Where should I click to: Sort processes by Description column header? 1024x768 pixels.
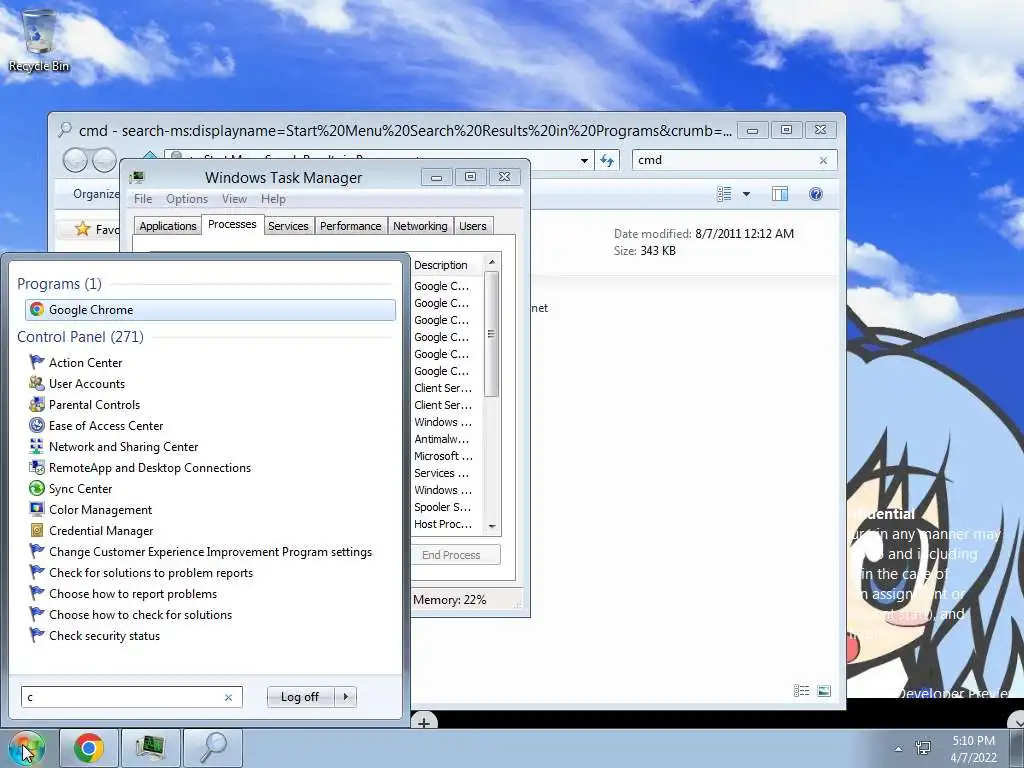tap(448, 264)
